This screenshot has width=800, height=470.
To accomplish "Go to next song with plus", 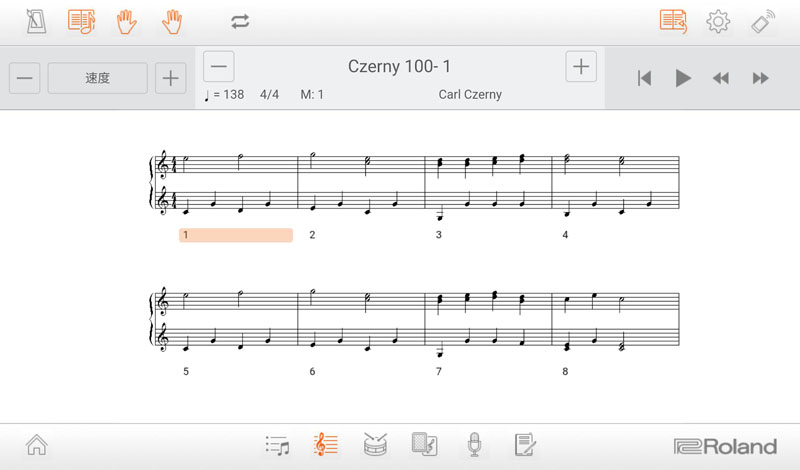I will click(581, 67).
